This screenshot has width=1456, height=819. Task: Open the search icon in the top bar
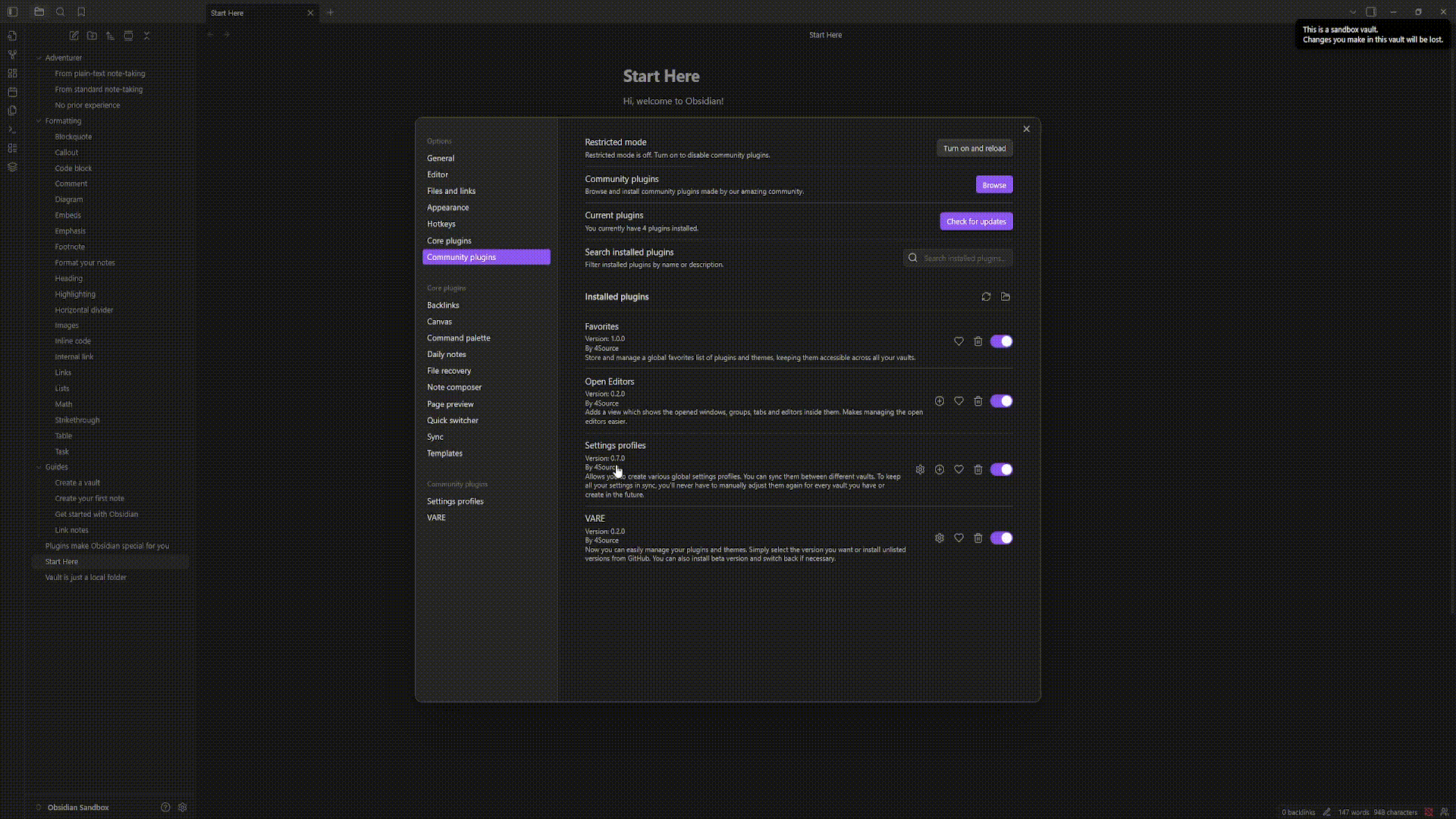coord(61,12)
